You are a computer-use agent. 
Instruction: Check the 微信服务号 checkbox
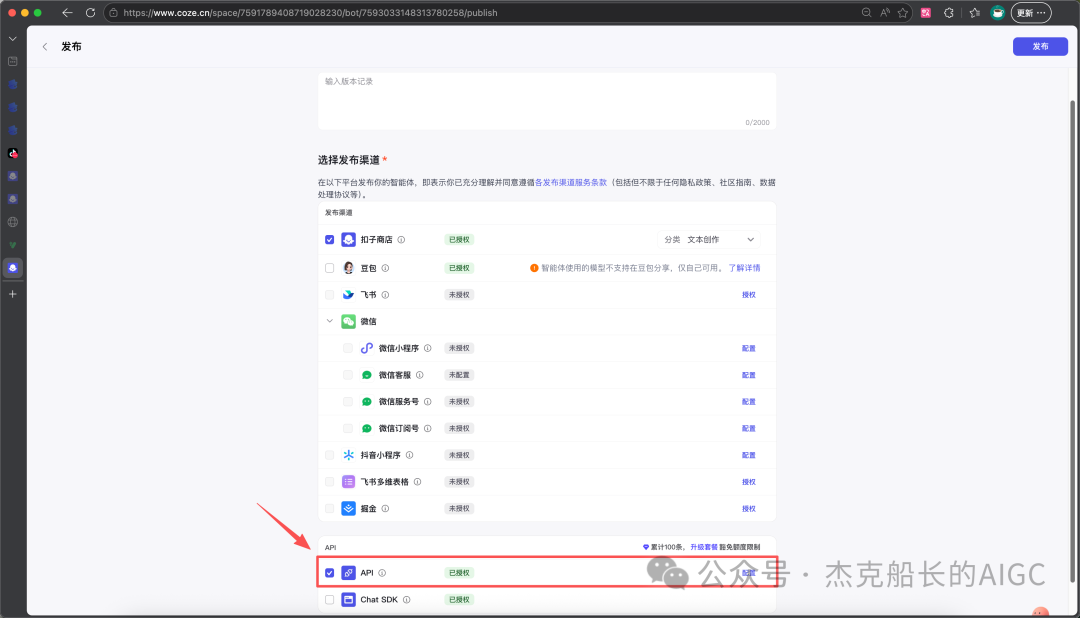347,402
